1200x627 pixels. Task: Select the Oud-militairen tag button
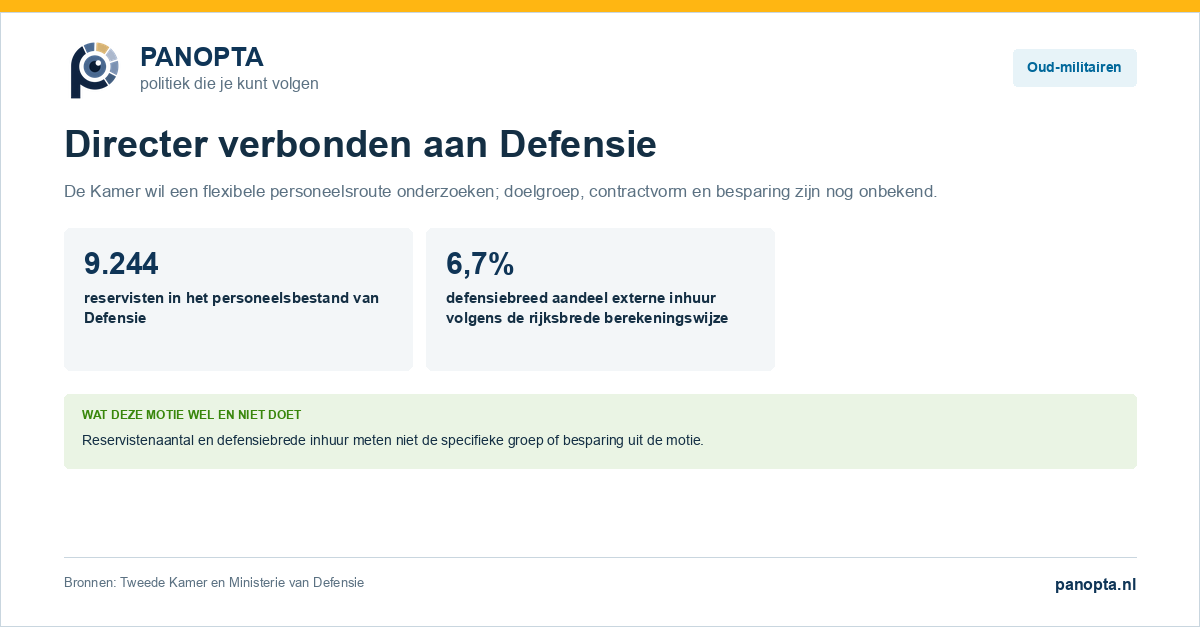tap(1074, 68)
